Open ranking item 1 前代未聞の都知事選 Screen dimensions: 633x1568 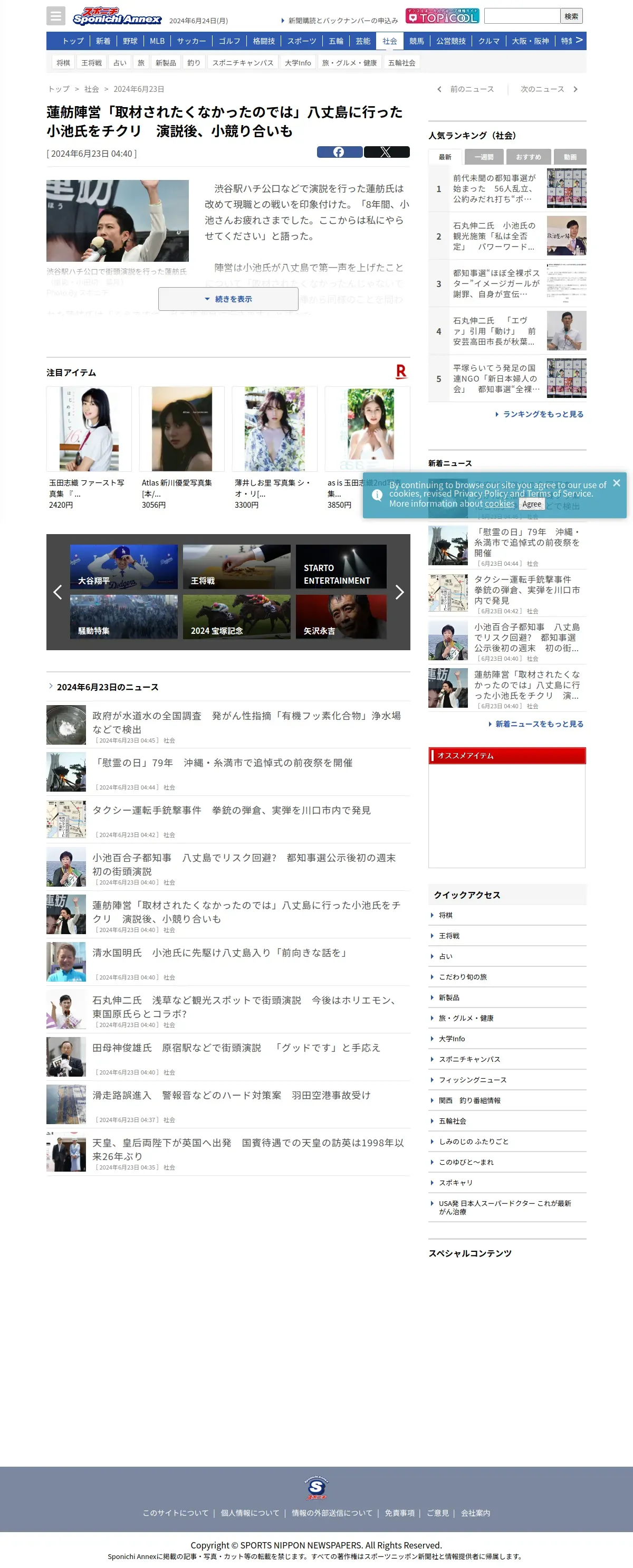coord(507,189)
